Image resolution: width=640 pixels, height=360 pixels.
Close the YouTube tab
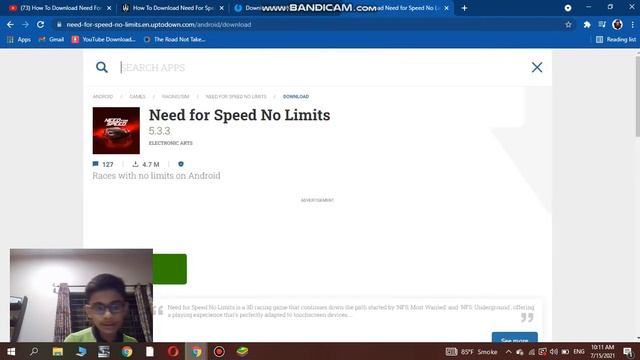pyautogui.click(x=109, y=8)
